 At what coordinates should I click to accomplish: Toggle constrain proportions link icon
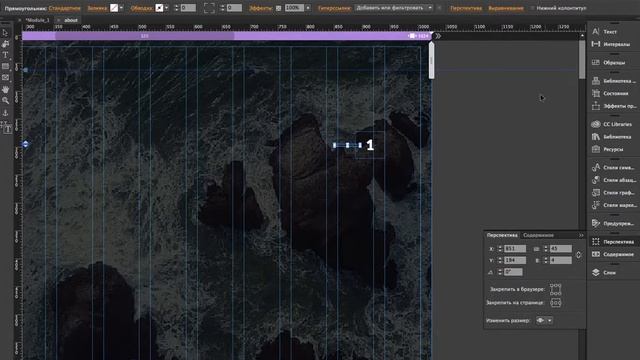pyautogui.click(x=578, y=255)
